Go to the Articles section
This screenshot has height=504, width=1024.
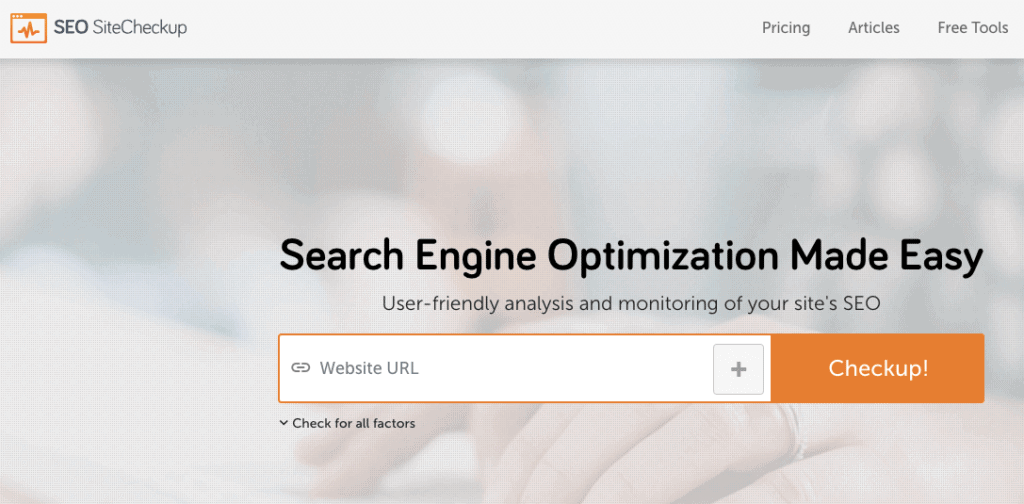point(874,28)
